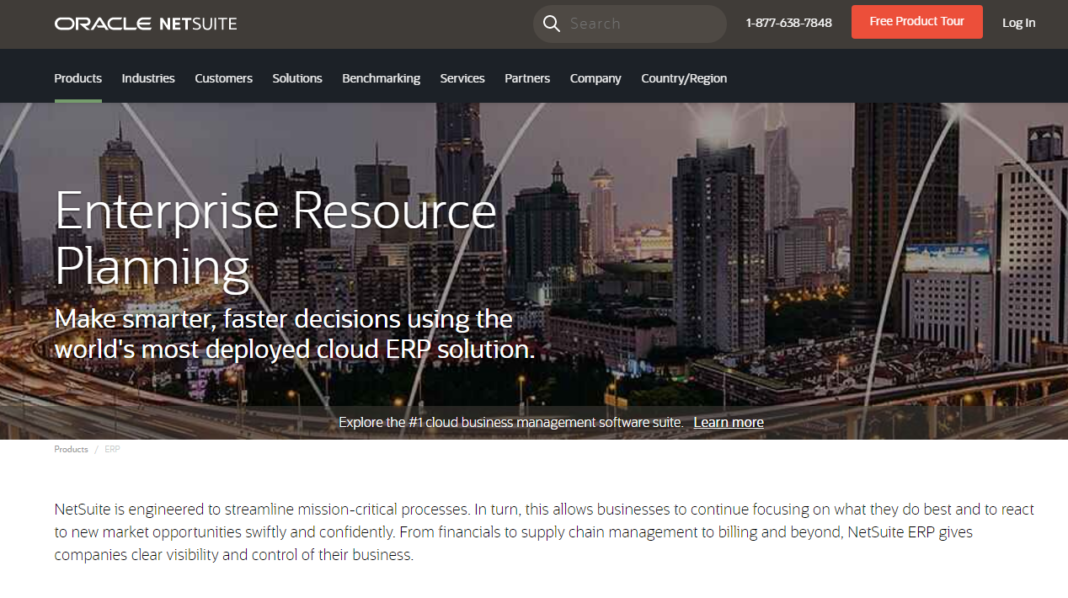Open the Benchmarking menu
The width and height of the screenshot is (1068, 598).
(381, 77)
